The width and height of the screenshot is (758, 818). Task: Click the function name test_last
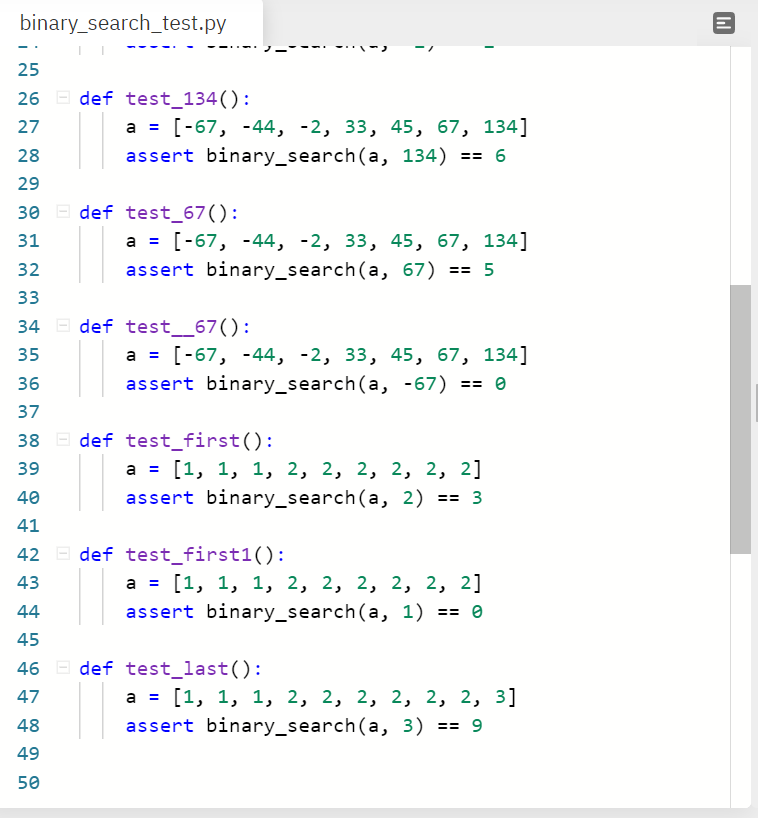click(177, 669)
